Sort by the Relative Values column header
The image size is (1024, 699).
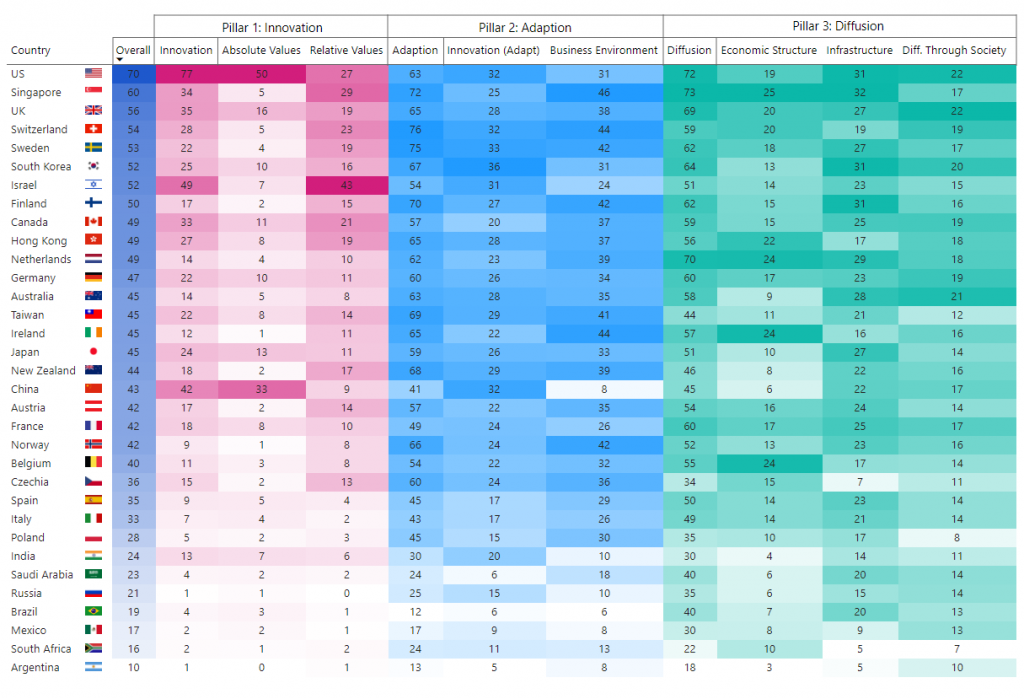[346, 50]
